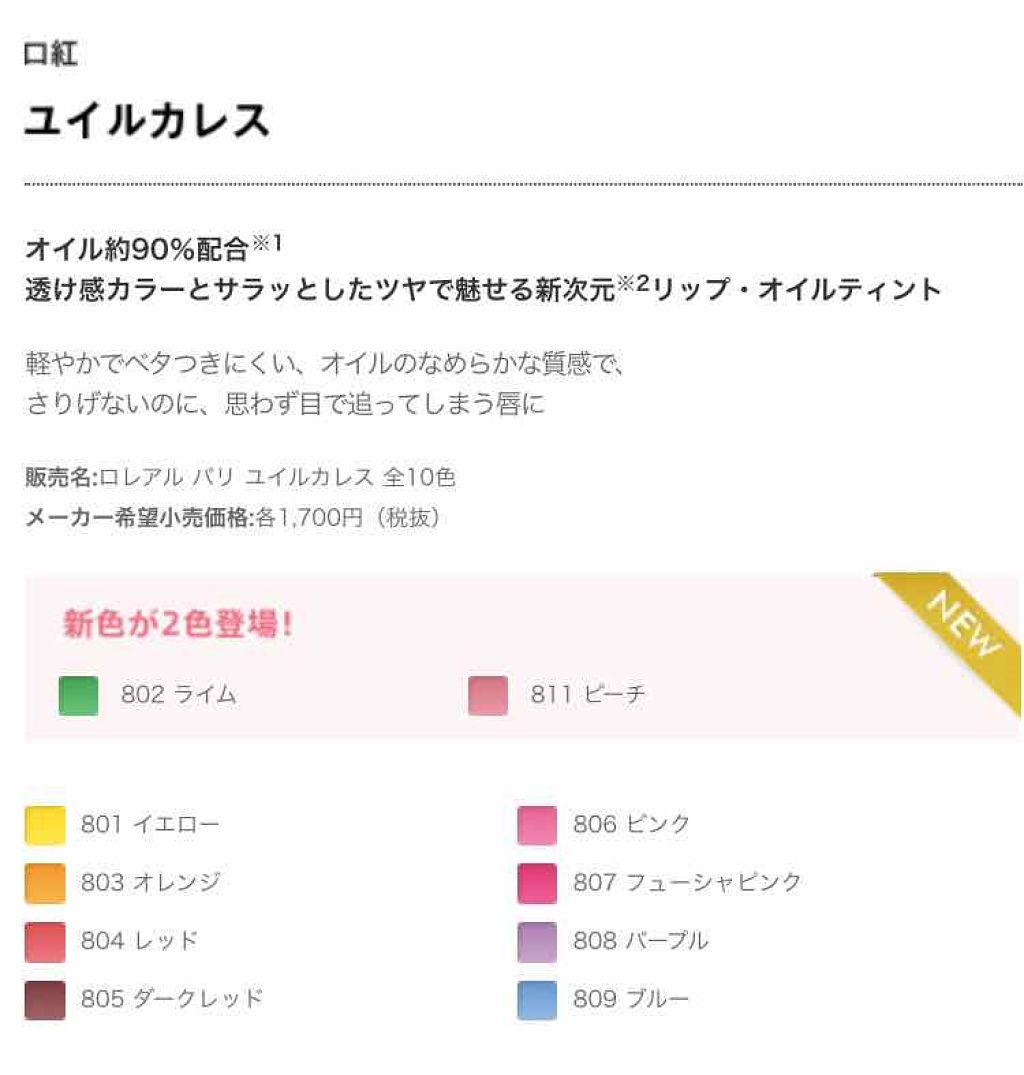Click the 口紅 category label
This screenshot has height=1075, width=1024.
tap(50, 54)
